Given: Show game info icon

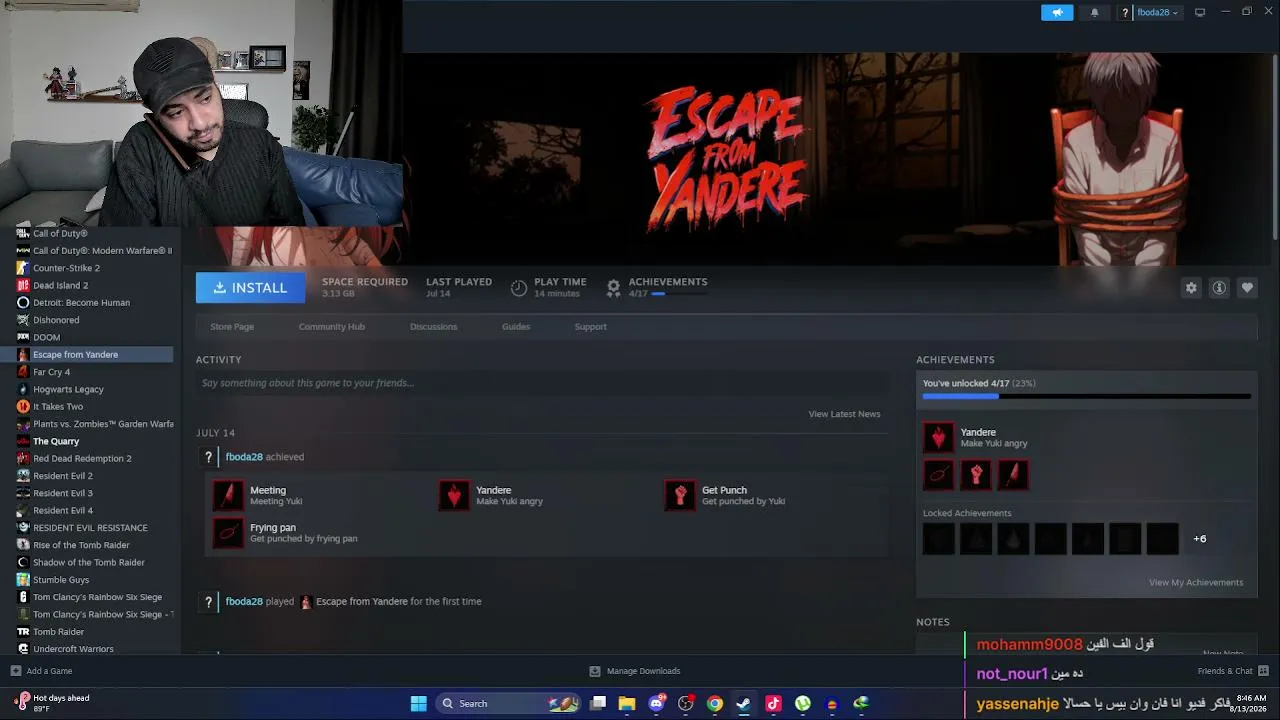Looking at the screenshot, I should [x=1219, y=287].
